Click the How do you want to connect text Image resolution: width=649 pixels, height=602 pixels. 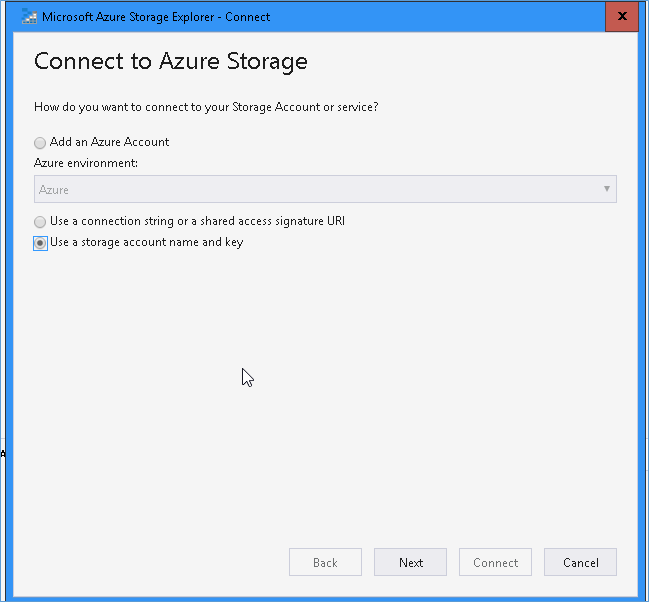click(x=206, y=107)
